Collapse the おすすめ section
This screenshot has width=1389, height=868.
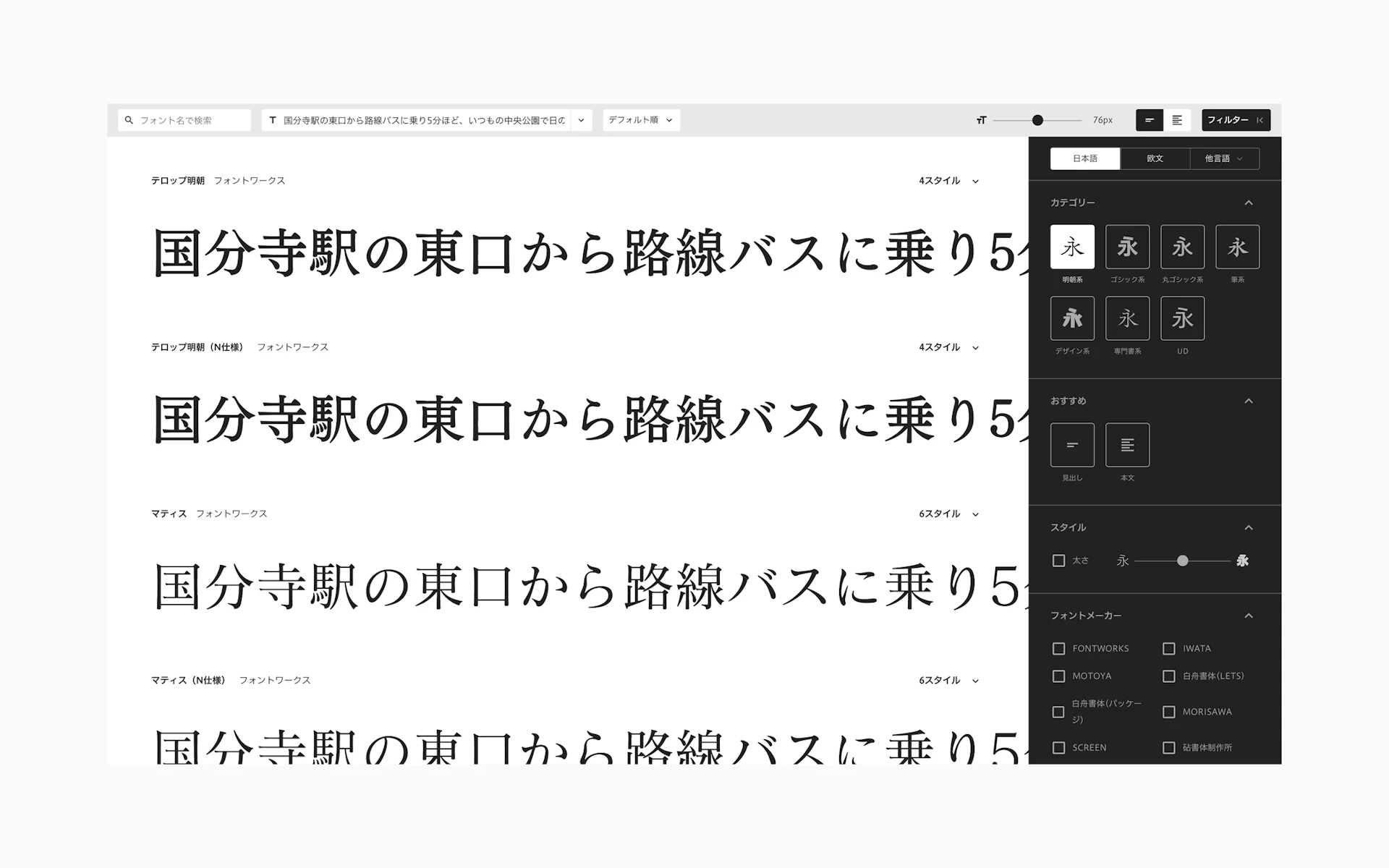[1248, 401]
